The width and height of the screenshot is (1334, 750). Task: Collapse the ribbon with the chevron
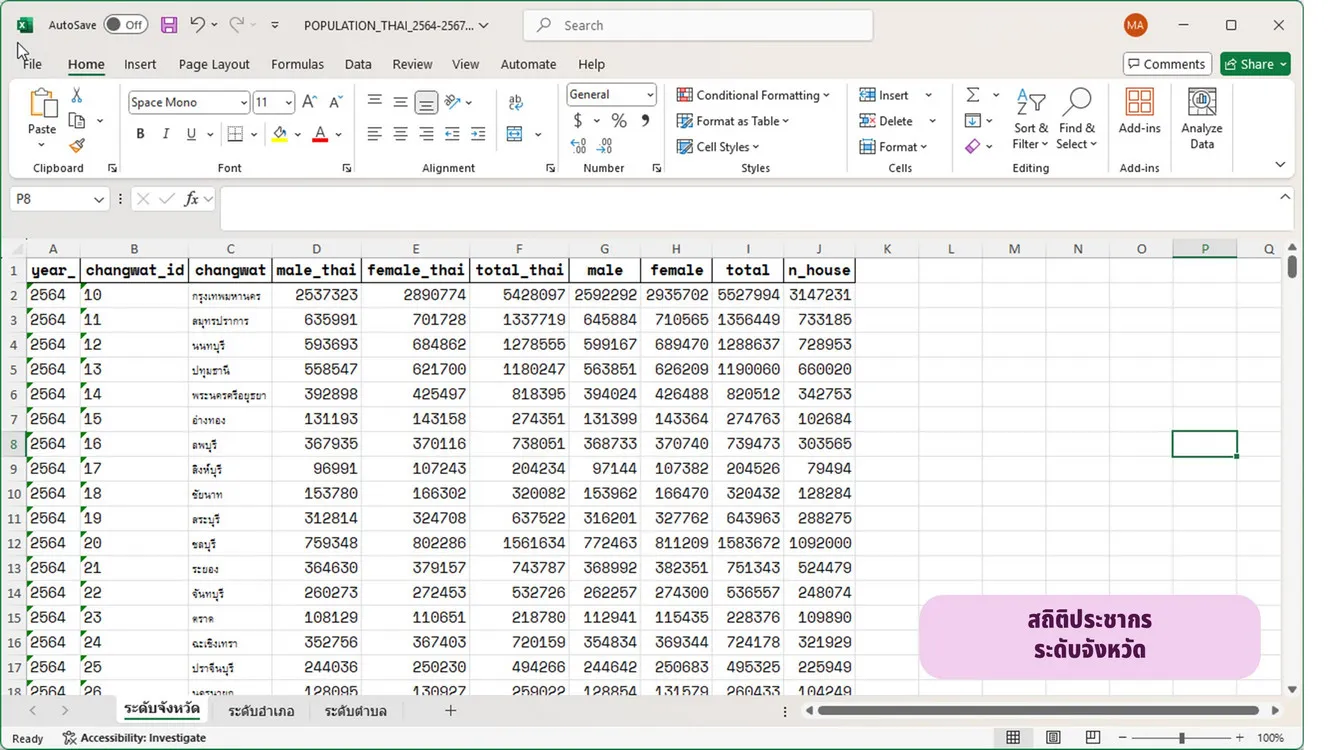(1280, 165)
